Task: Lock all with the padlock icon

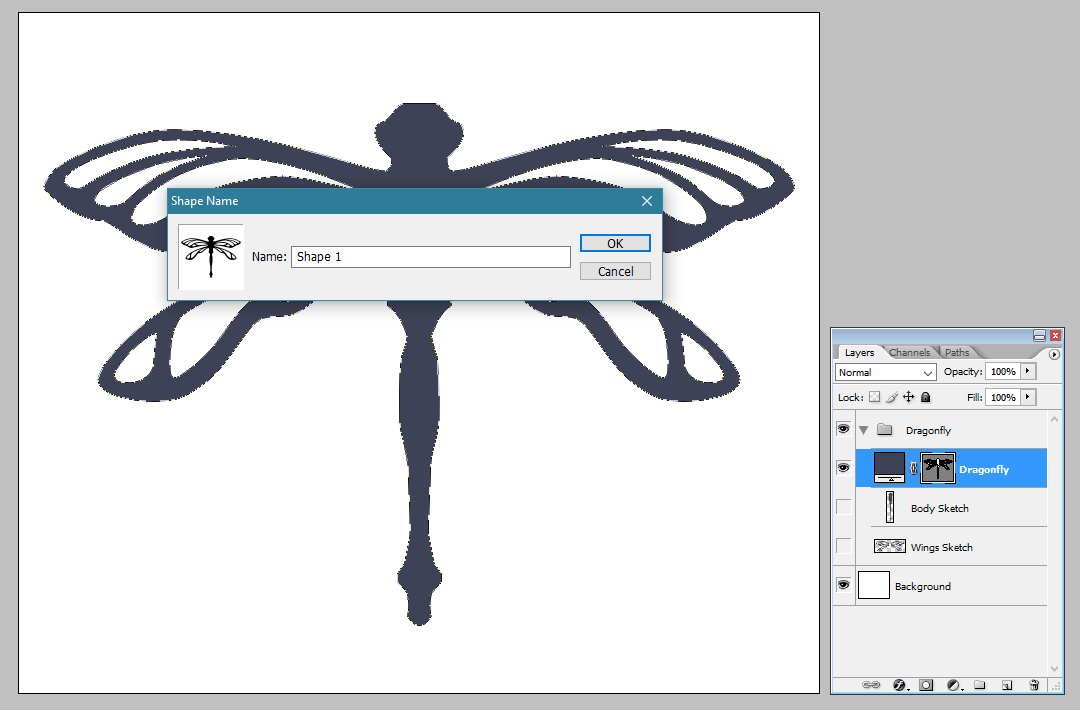Action: (x=926, y=397)
